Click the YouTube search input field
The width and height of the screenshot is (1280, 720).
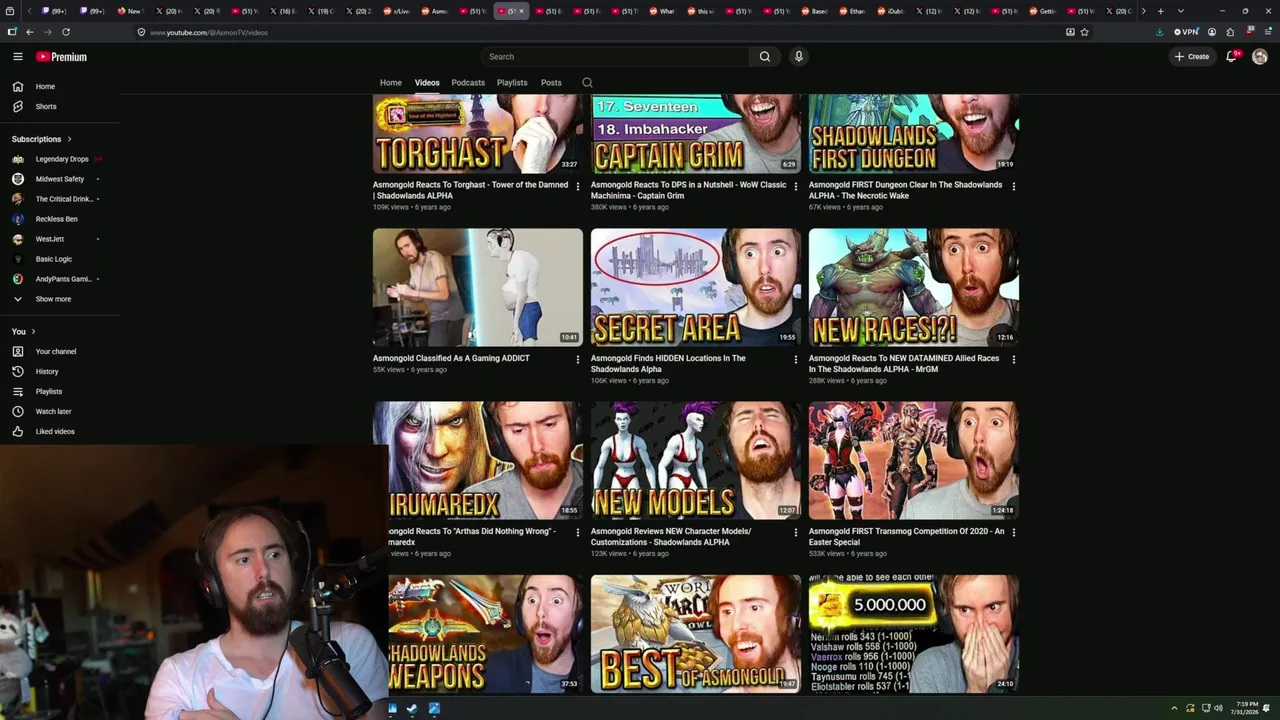pyautogui.click(x=615, y=57)
